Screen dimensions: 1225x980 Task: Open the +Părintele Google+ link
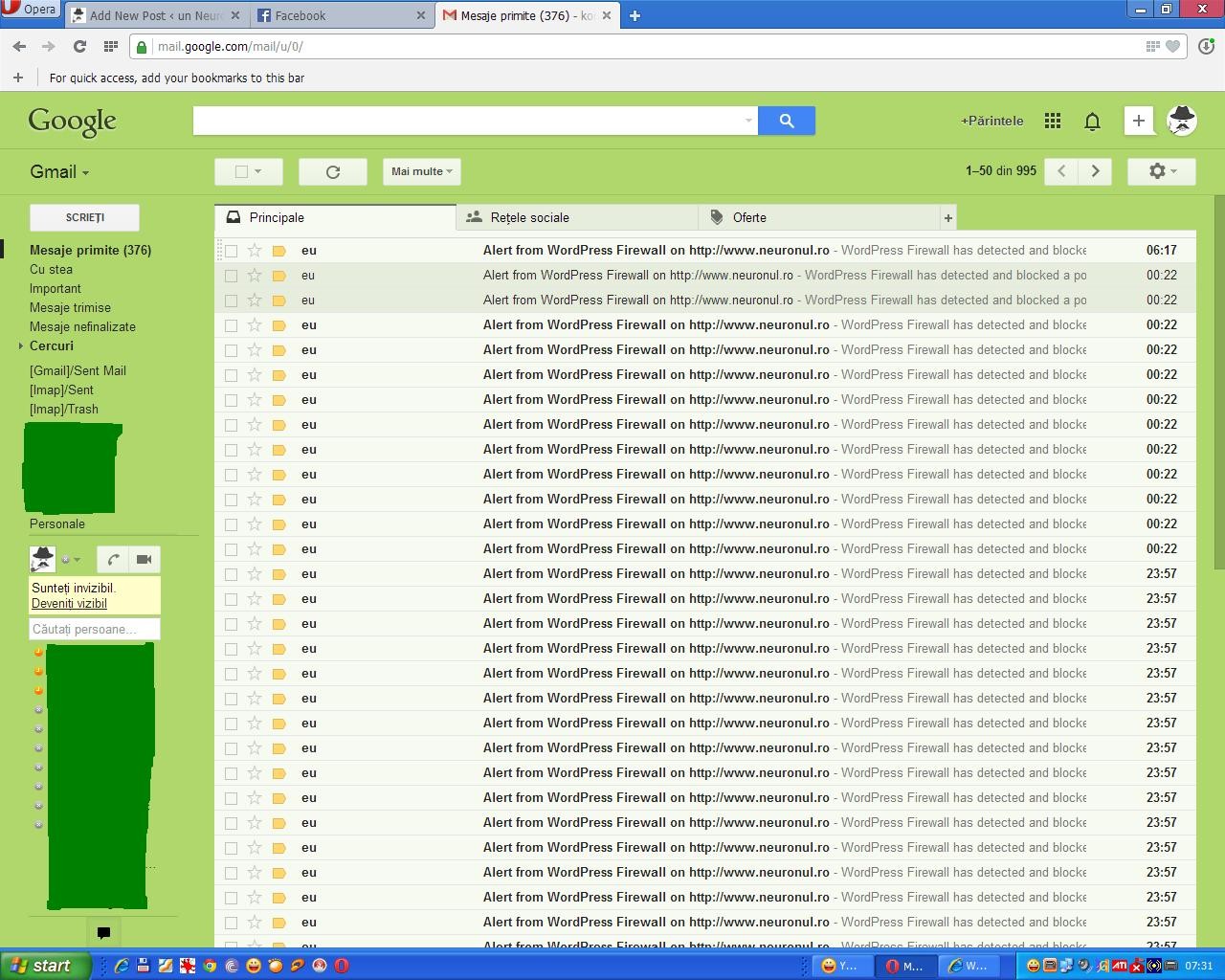[991, 121]
